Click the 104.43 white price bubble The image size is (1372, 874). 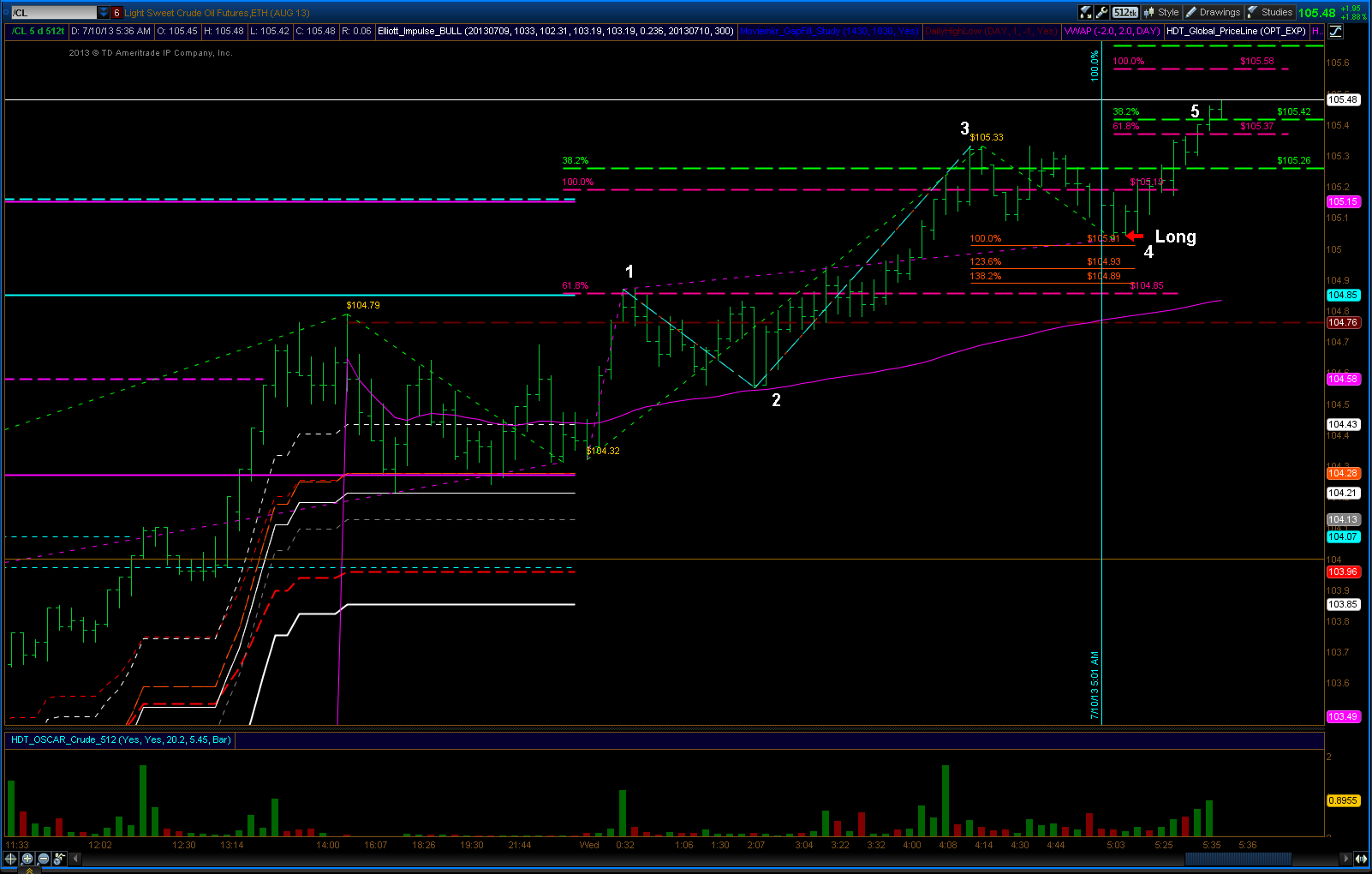click(1343, 424)
